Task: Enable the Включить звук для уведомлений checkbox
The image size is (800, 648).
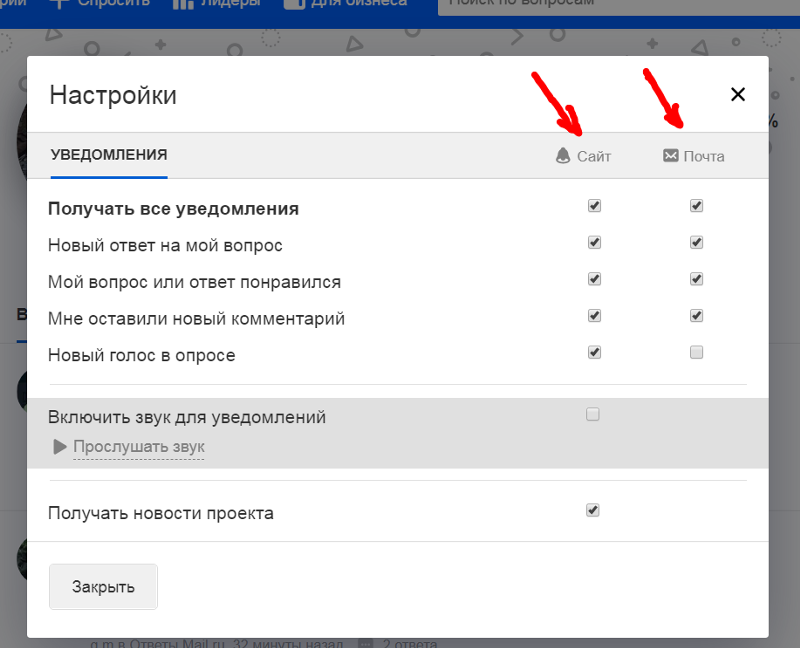Action: pos(592,414)
